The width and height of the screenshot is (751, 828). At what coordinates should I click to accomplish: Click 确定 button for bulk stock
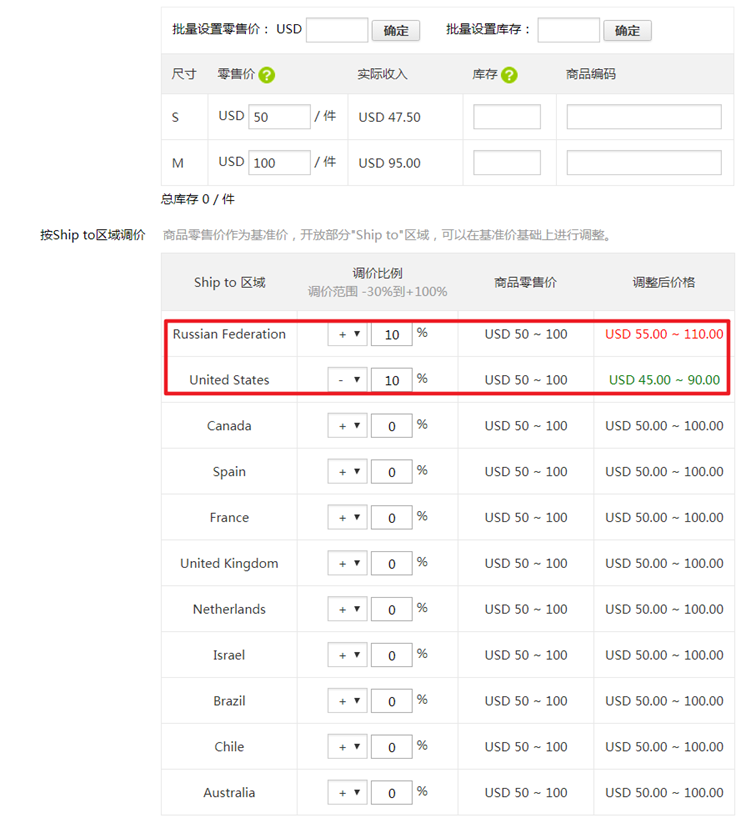click(x=627, y=30)
